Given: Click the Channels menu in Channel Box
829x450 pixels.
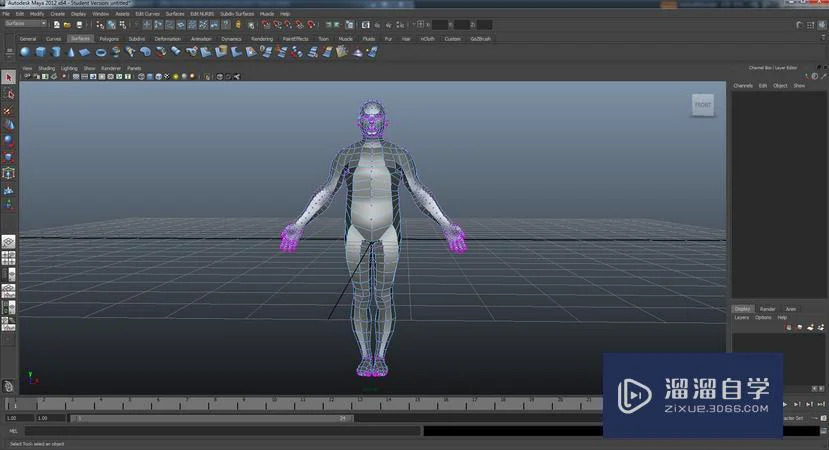Looking at the screenshot, I should click(x=742, y=86).
